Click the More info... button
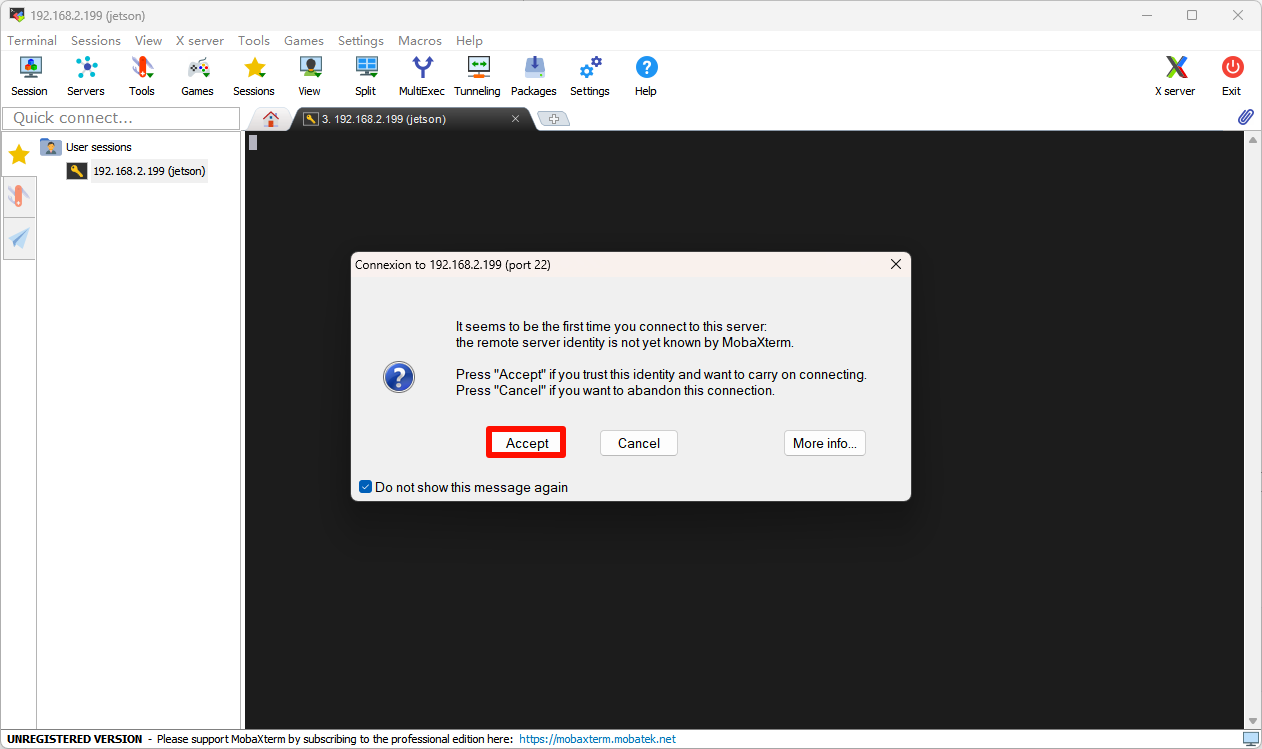 (824, 443)
